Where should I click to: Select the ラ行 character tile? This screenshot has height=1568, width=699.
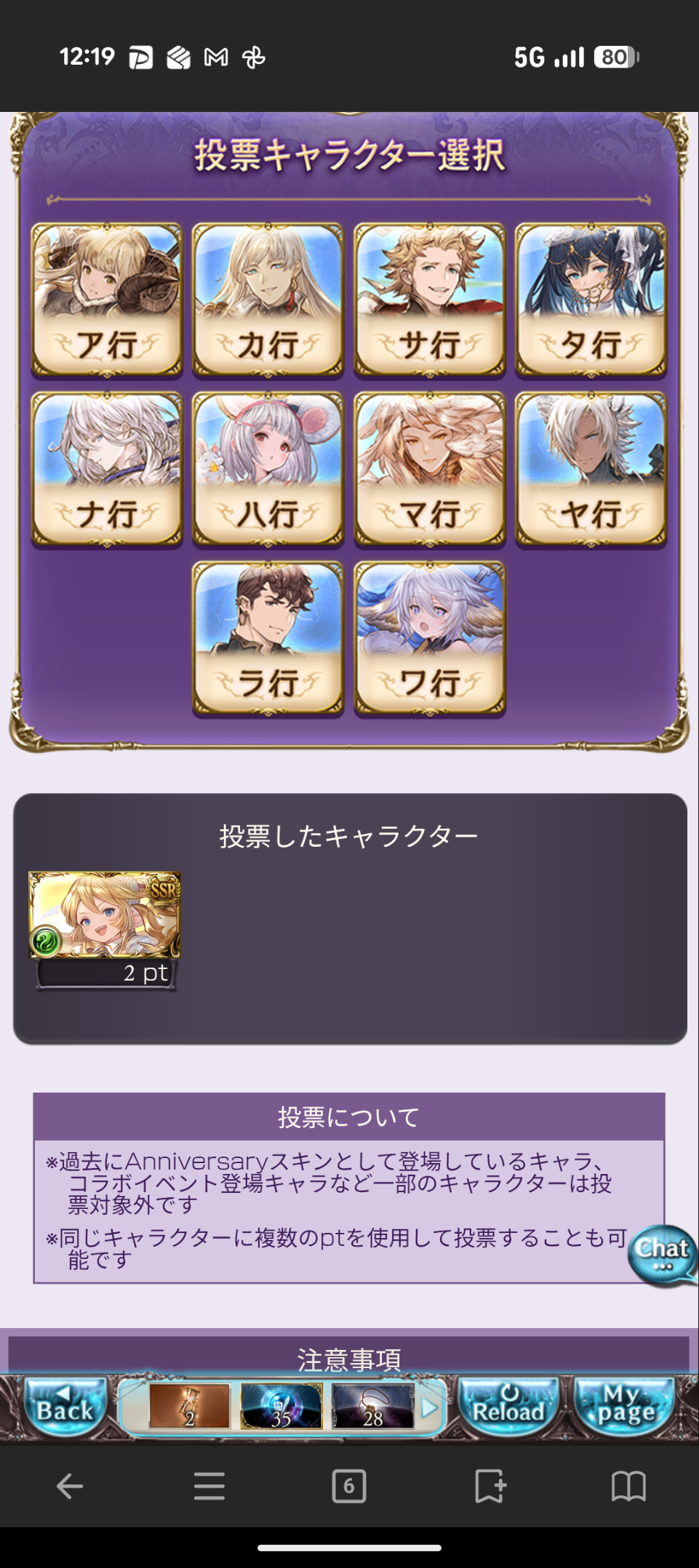pyautogui.click(x=268, y=639)
